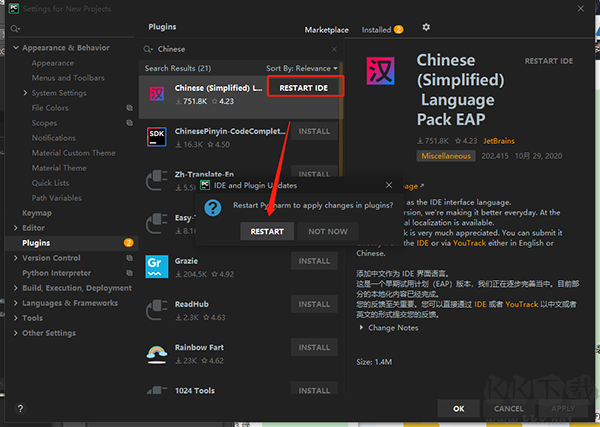Collapse Appearance & Behavior section
Viewport: 600px width, 427px height.
point(16,48)
